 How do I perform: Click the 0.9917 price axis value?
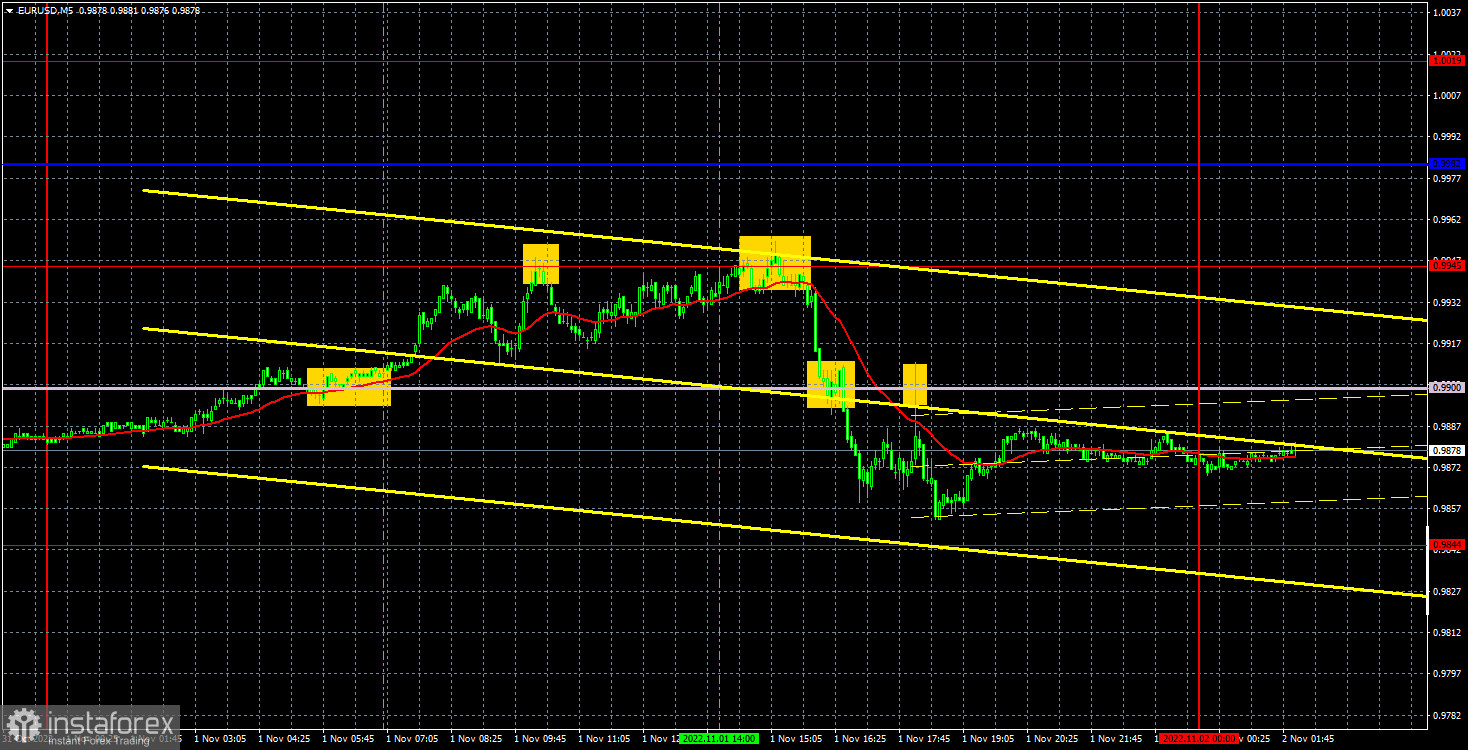point(1448,344)
